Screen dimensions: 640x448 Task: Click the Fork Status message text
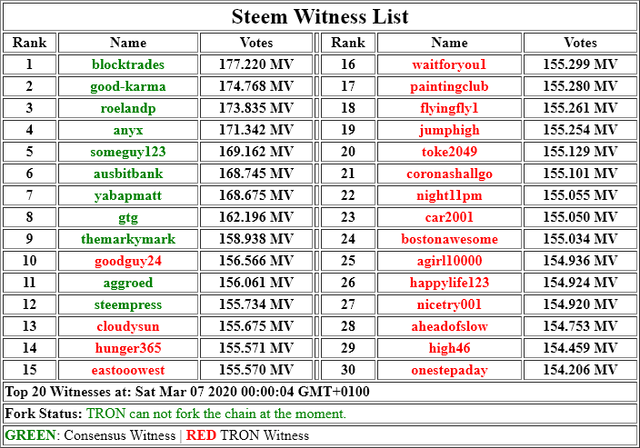pyautogui.click(x=216, y=414)
